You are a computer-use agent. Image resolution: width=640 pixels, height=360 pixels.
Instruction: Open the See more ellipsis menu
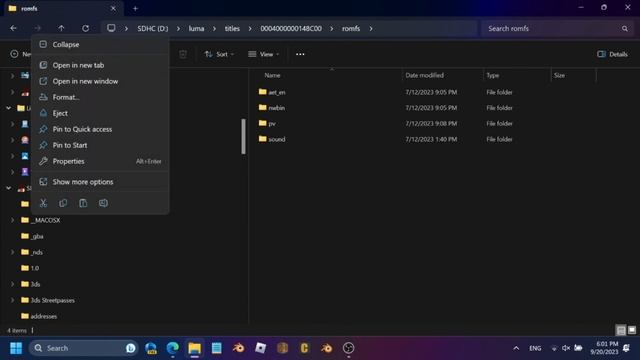click(x=300, y=54)
